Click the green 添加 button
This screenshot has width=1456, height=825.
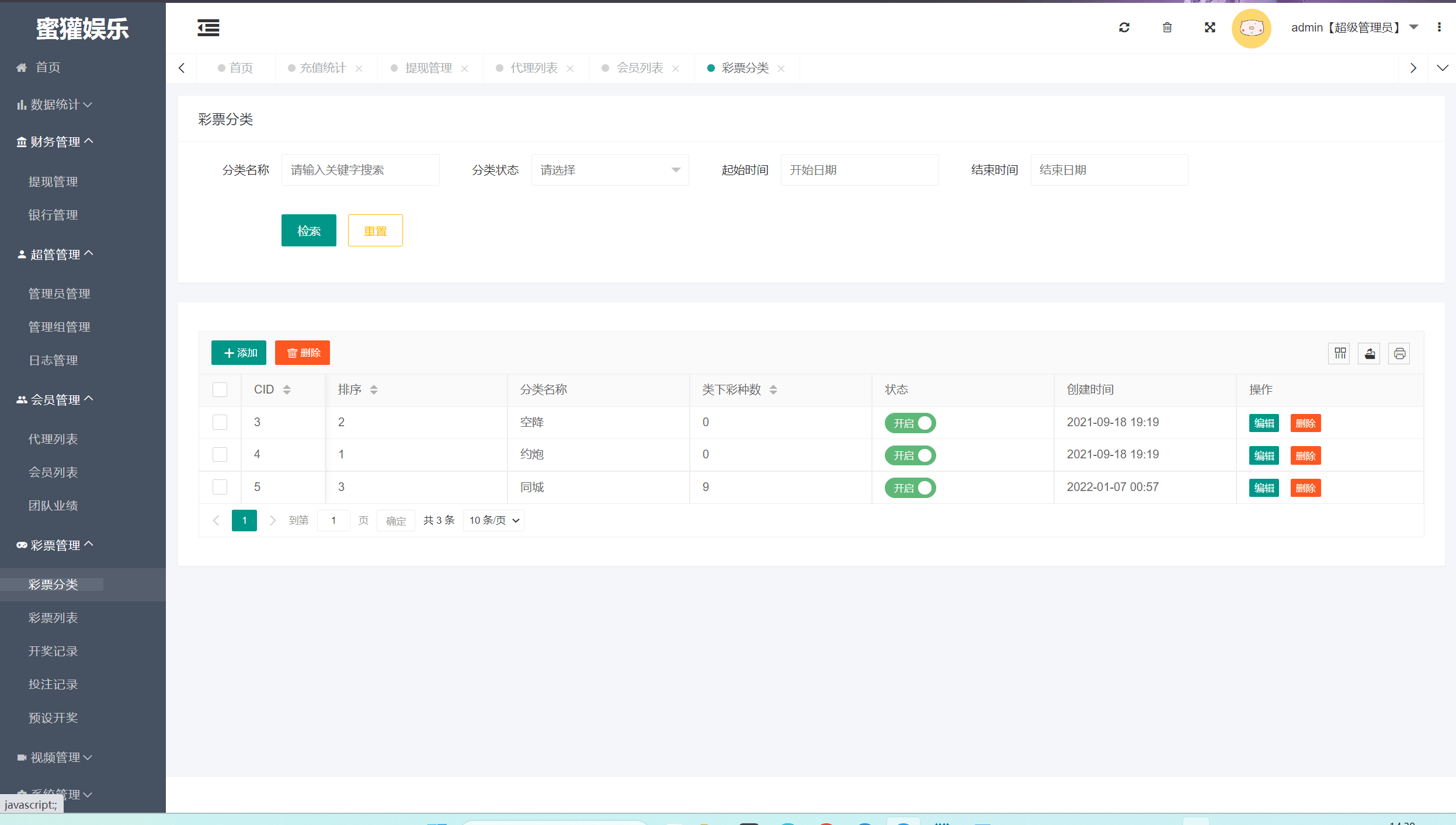coord(239,353)
